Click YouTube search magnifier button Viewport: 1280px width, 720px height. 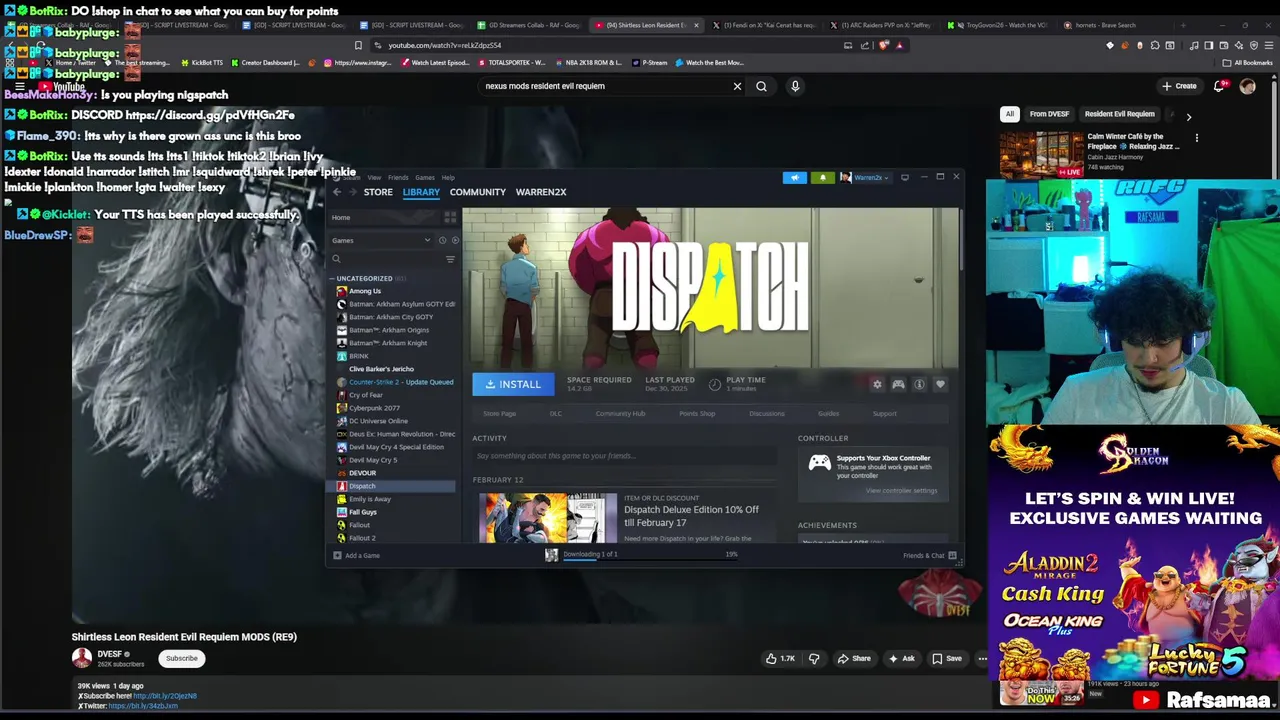pyautogui.click(x=761, y=86)
